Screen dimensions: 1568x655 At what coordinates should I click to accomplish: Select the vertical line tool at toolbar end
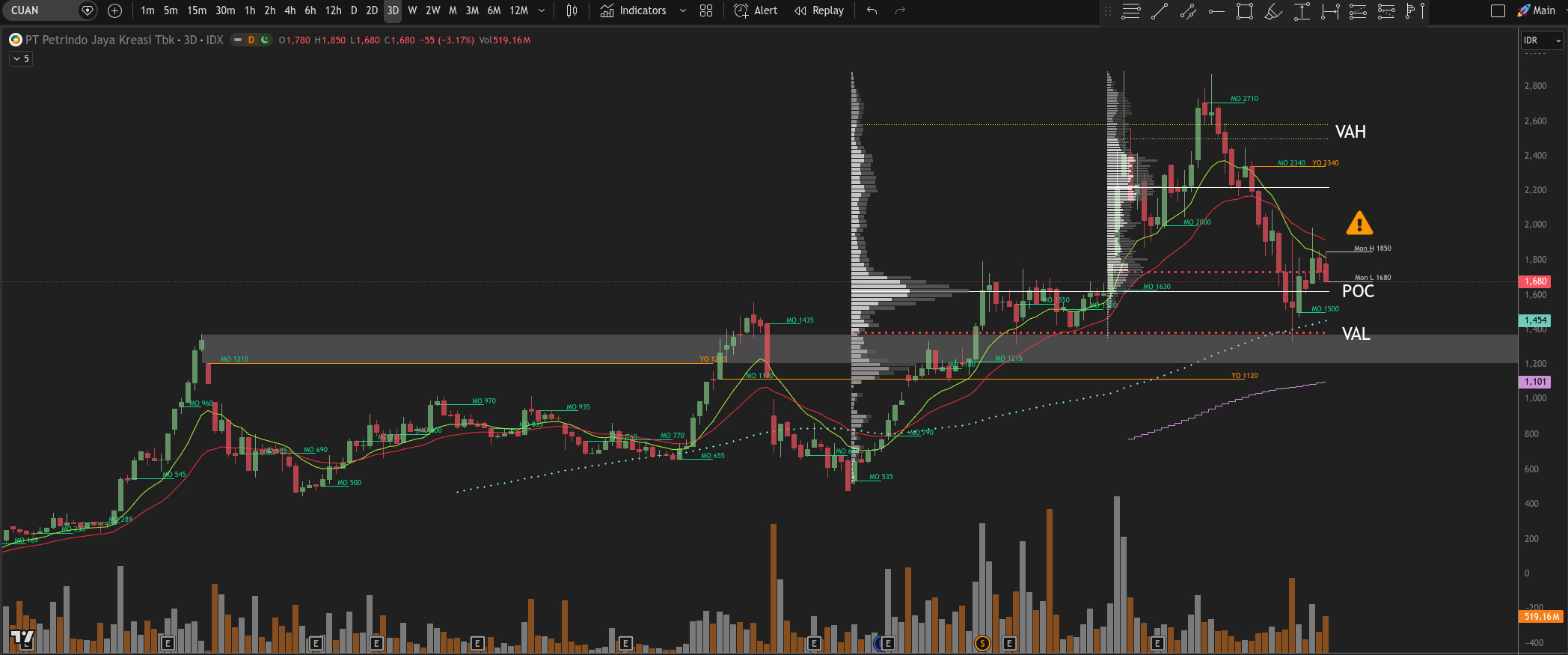[1421, 11]
